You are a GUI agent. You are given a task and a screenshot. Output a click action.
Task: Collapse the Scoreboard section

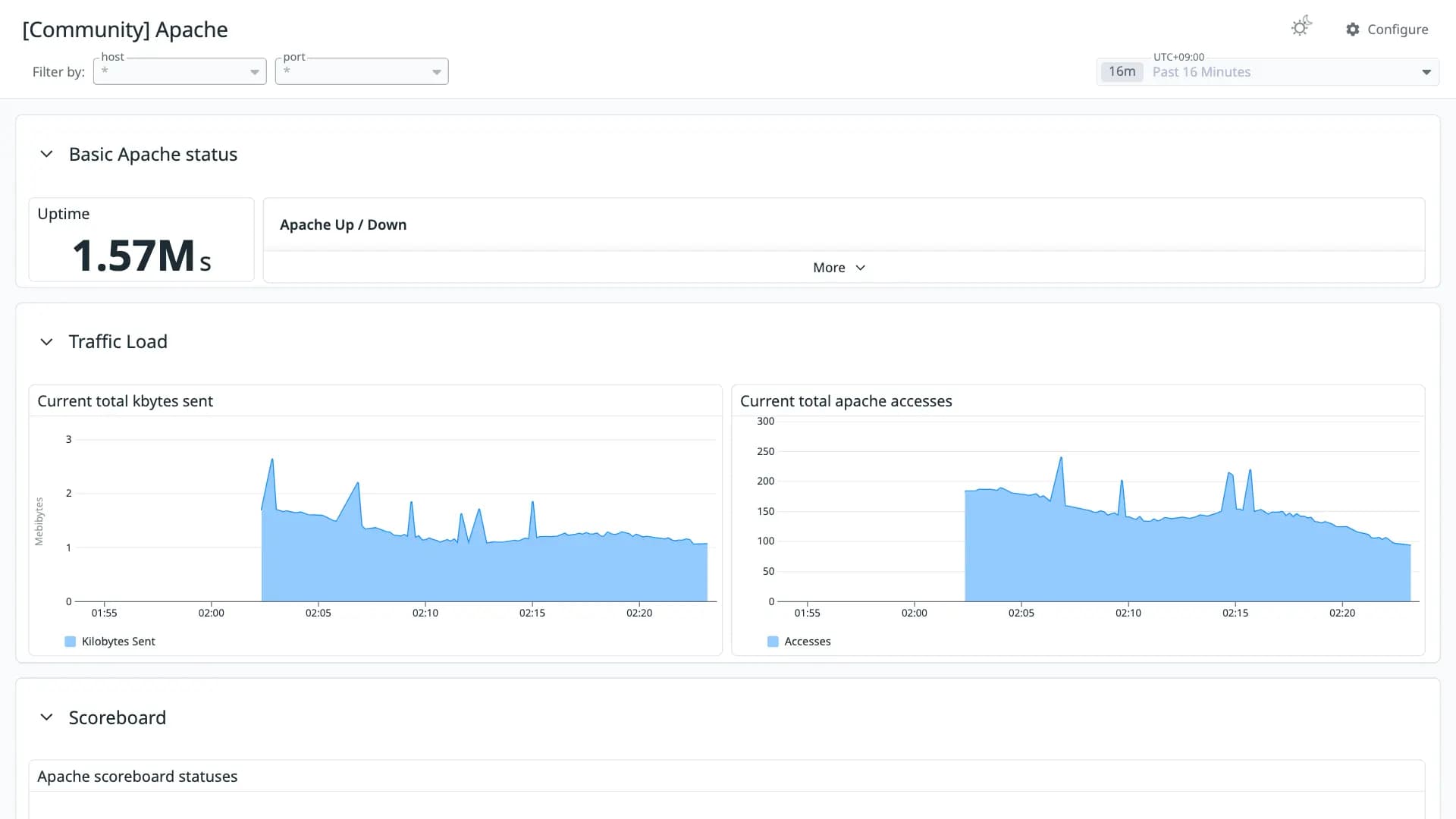(x=46, y=717)
